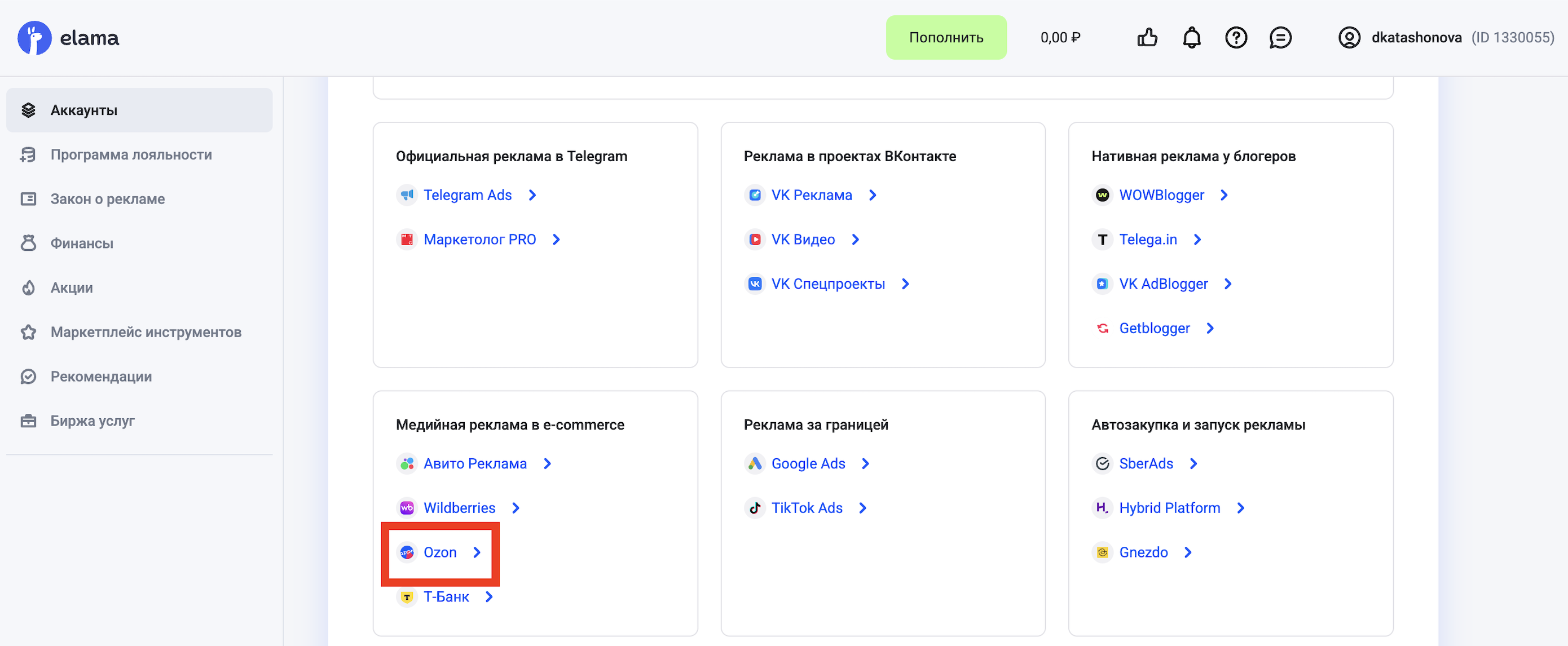Open Закон о рекламе in the sidebar
1568x646 pixels.
(x=139, y=199)
